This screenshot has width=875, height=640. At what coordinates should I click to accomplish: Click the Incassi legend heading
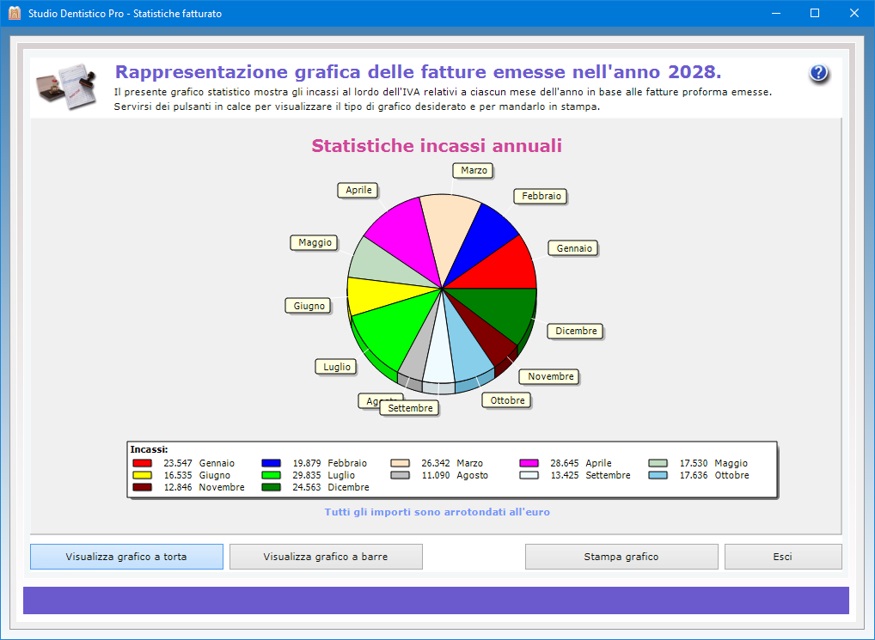(x=149, y=450)
